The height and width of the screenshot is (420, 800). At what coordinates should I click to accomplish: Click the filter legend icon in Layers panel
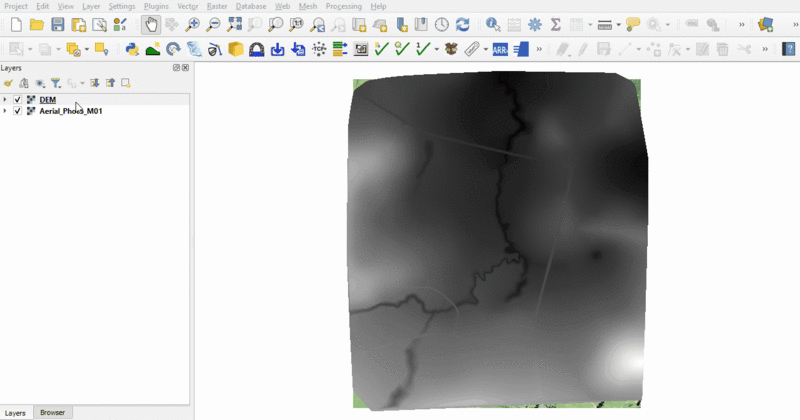pos(56,84)
